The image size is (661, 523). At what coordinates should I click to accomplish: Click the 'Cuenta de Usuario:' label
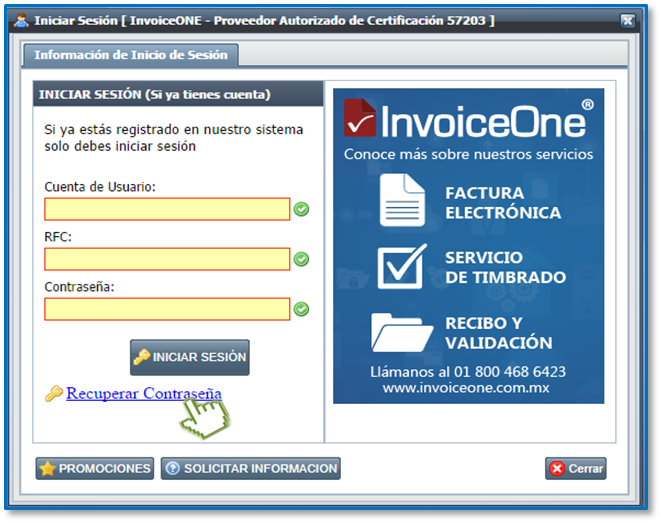100,187
